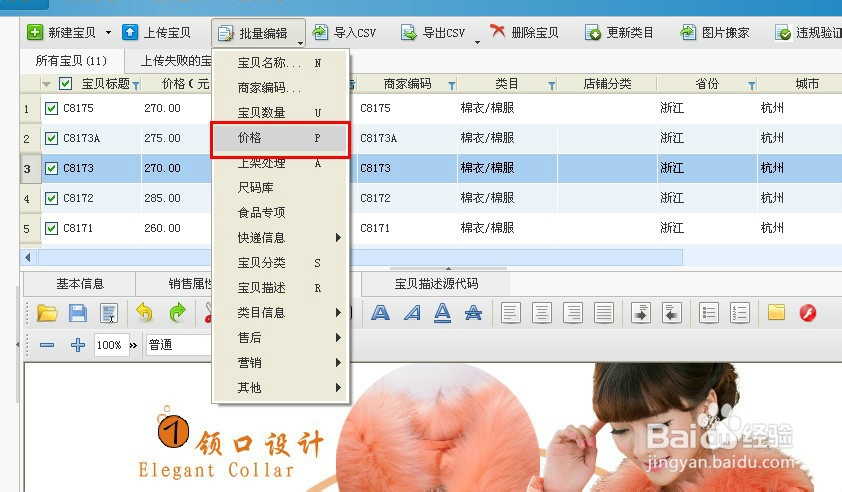Switch to 宝贝描述源代码 tab
Image resolution: width=842 pixels, height=492 pixels.
(x=436, y=284)
